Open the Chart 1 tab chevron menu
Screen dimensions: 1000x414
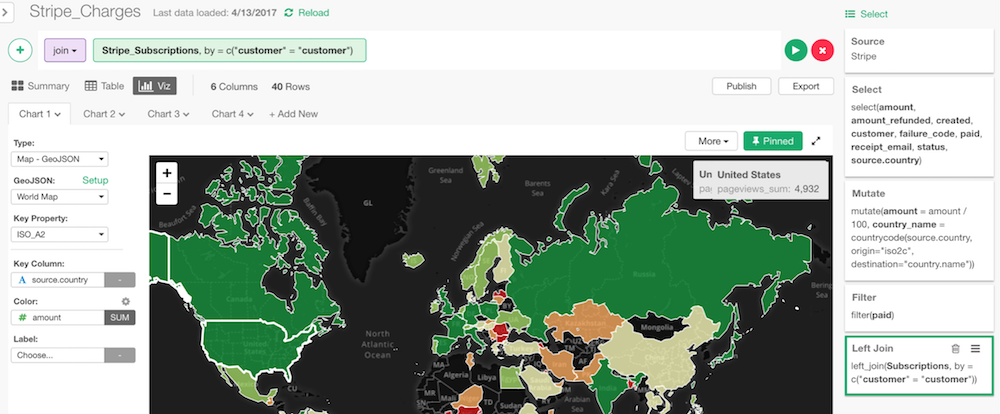(58, 115)
